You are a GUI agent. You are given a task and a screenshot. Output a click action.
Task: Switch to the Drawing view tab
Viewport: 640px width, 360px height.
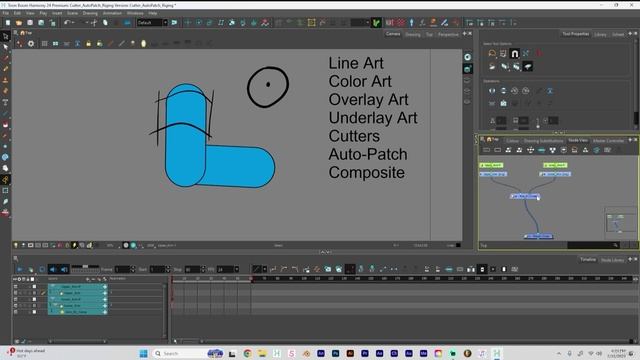[x=413, y=34]
